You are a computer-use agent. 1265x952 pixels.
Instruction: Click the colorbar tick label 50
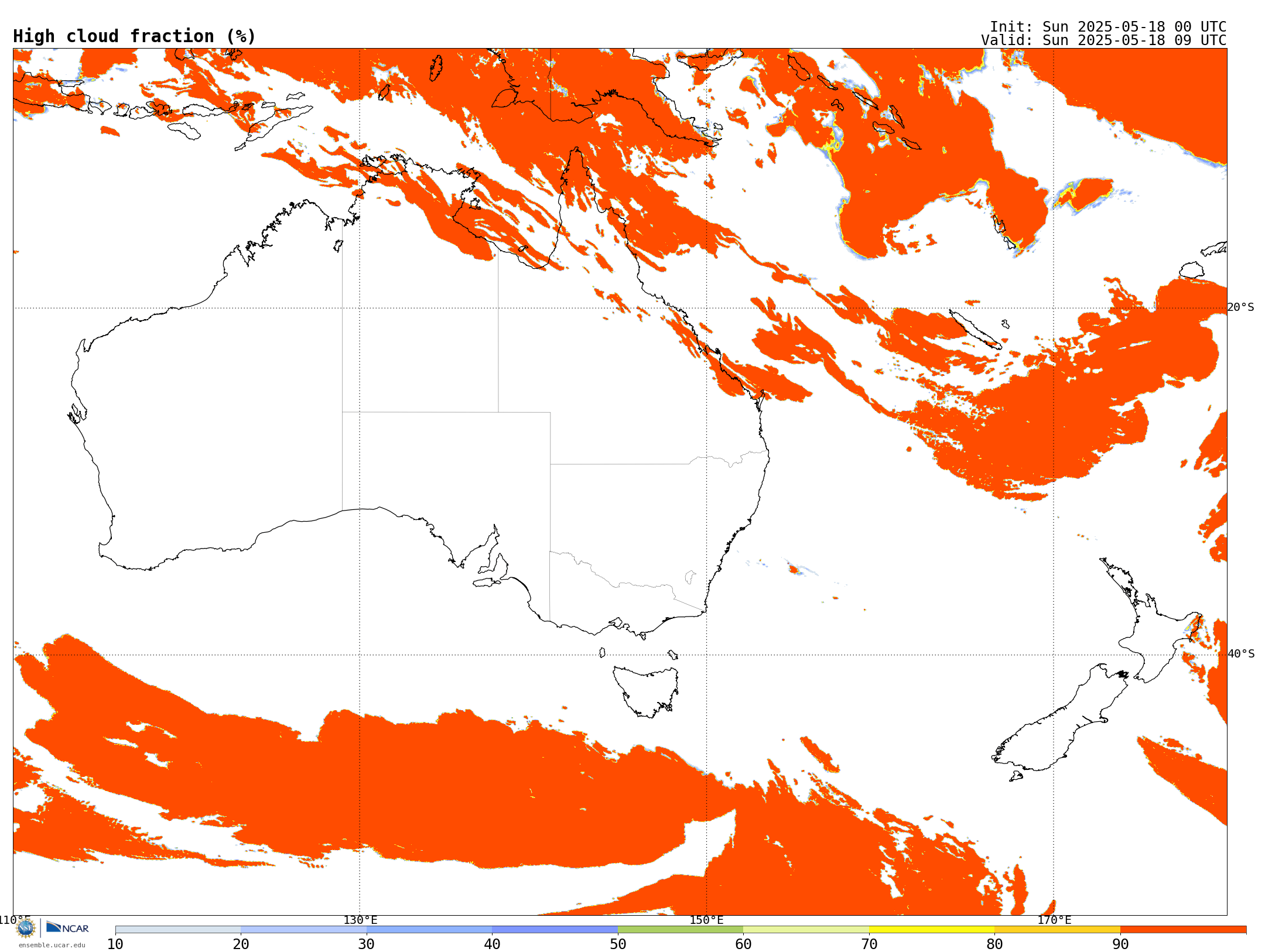coord(618,944)
